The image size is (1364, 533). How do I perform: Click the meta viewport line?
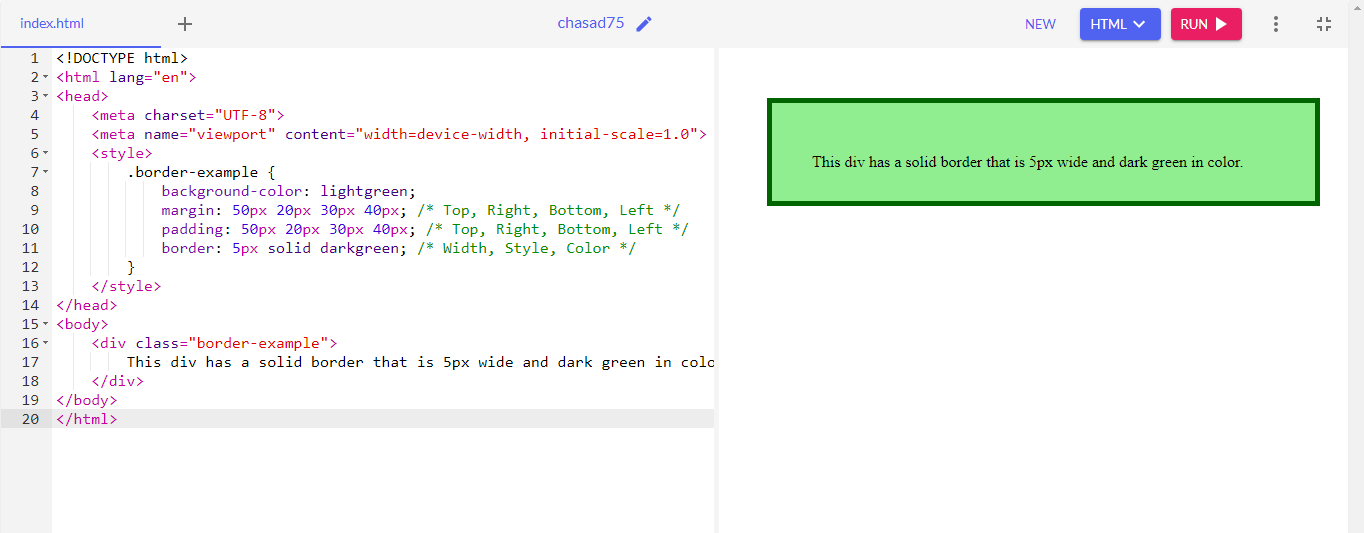point(399,134)
